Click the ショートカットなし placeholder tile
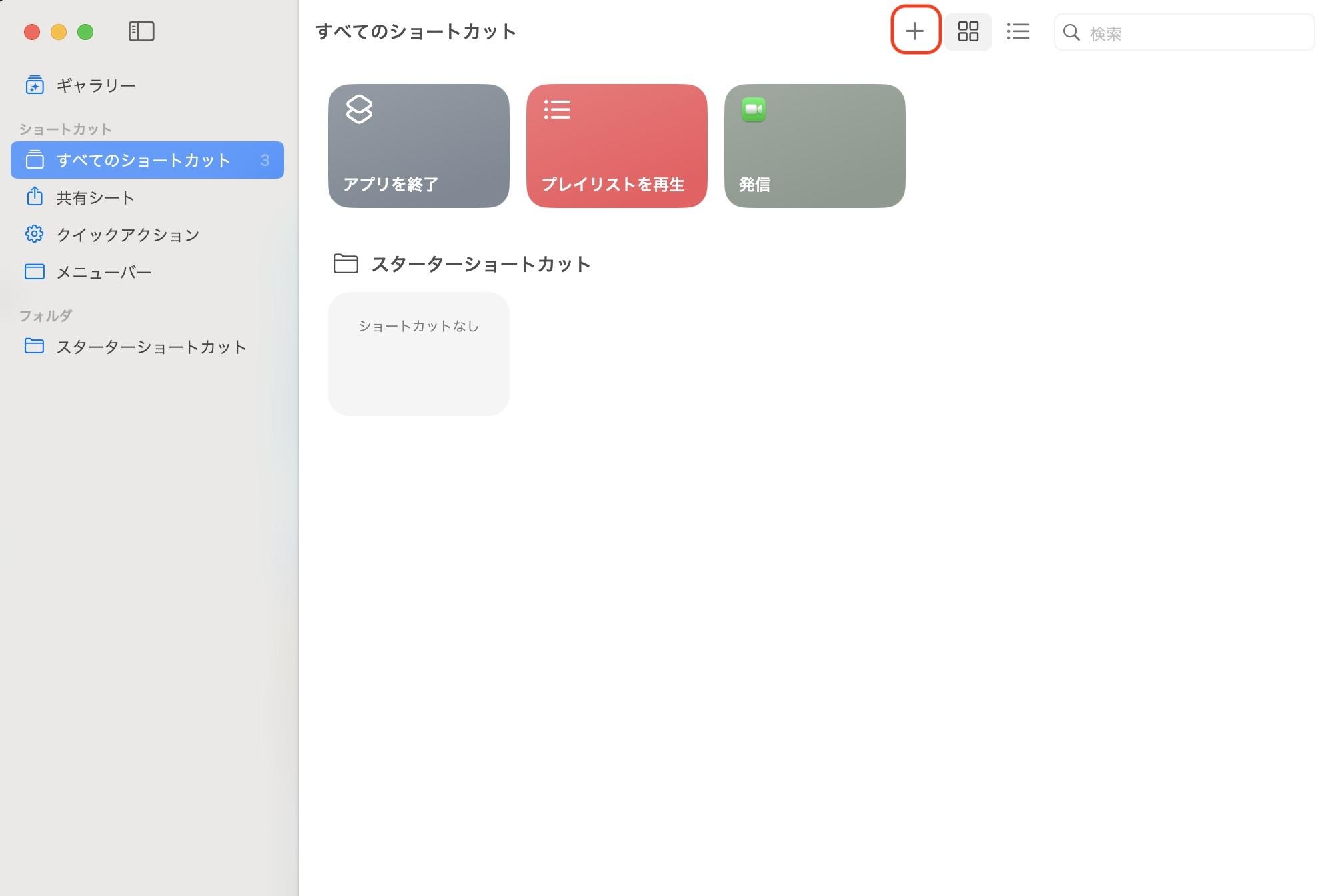The image size is (1326, 896). (x=419, y=354)
